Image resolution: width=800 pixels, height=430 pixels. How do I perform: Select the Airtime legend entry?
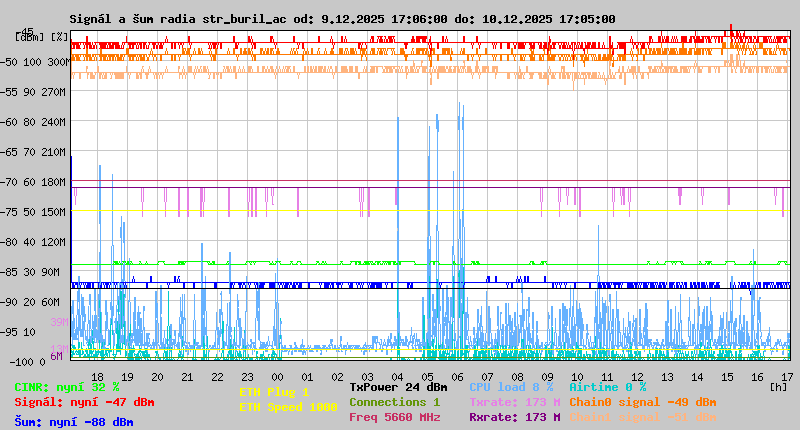pyautogui.click(x=607, y=387)
